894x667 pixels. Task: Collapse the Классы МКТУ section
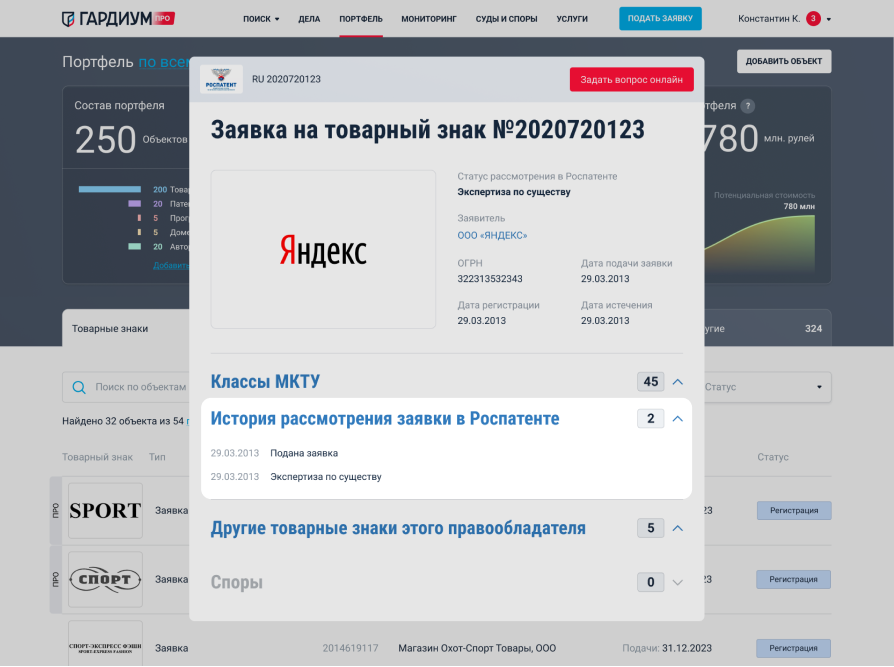[x=677, y=382]
